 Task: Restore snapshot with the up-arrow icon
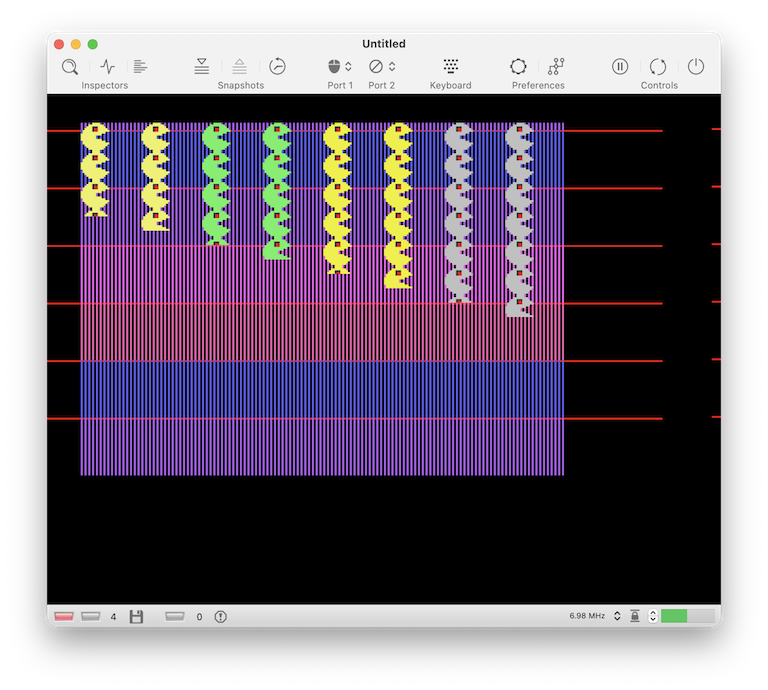(240, 67)
